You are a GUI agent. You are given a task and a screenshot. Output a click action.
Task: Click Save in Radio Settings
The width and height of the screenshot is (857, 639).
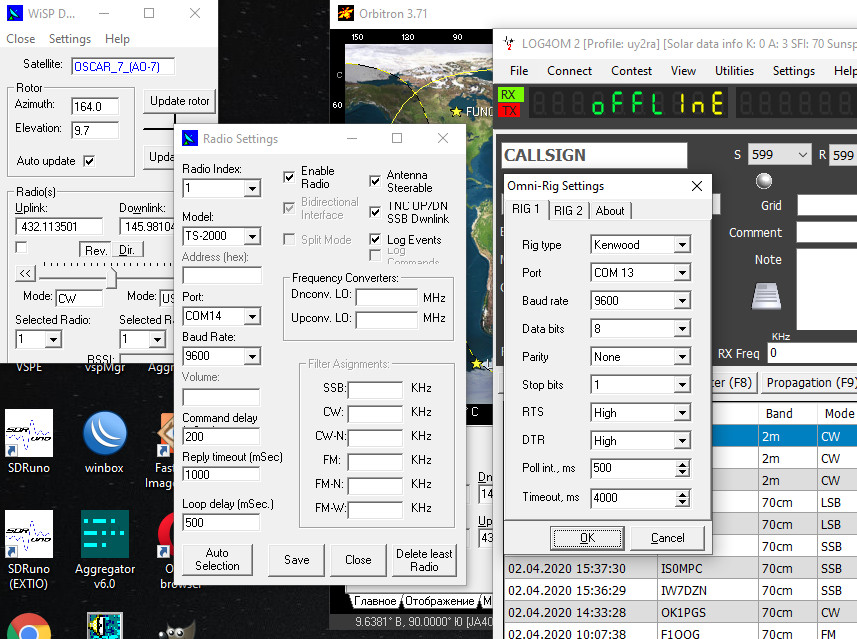point(297,560)
